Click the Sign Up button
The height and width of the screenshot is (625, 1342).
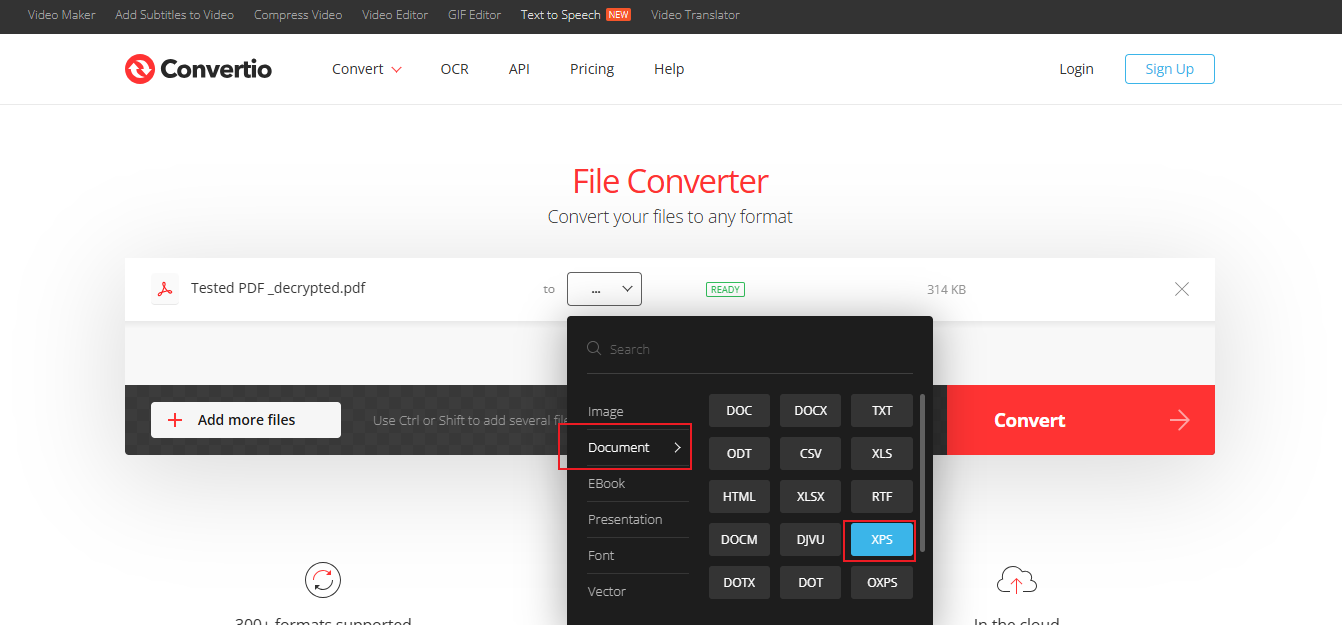(1169, 69)
